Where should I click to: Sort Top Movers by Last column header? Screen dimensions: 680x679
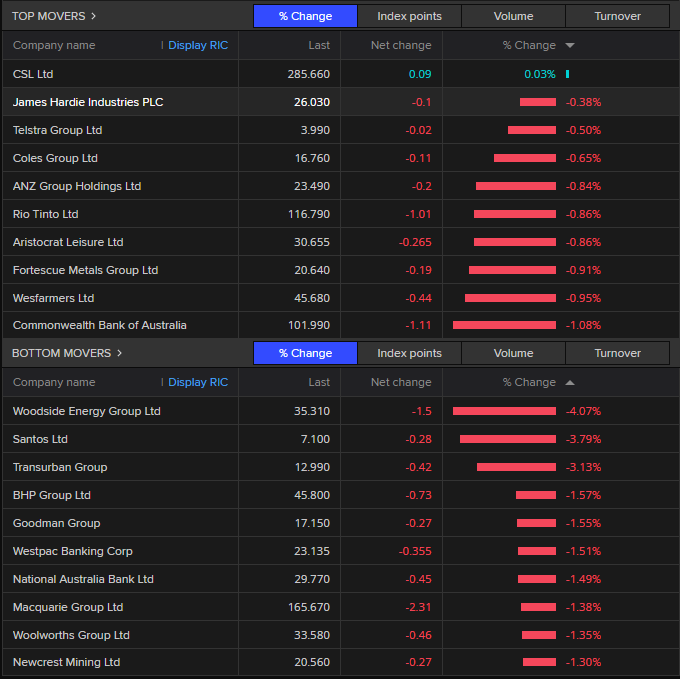point(319,45)
